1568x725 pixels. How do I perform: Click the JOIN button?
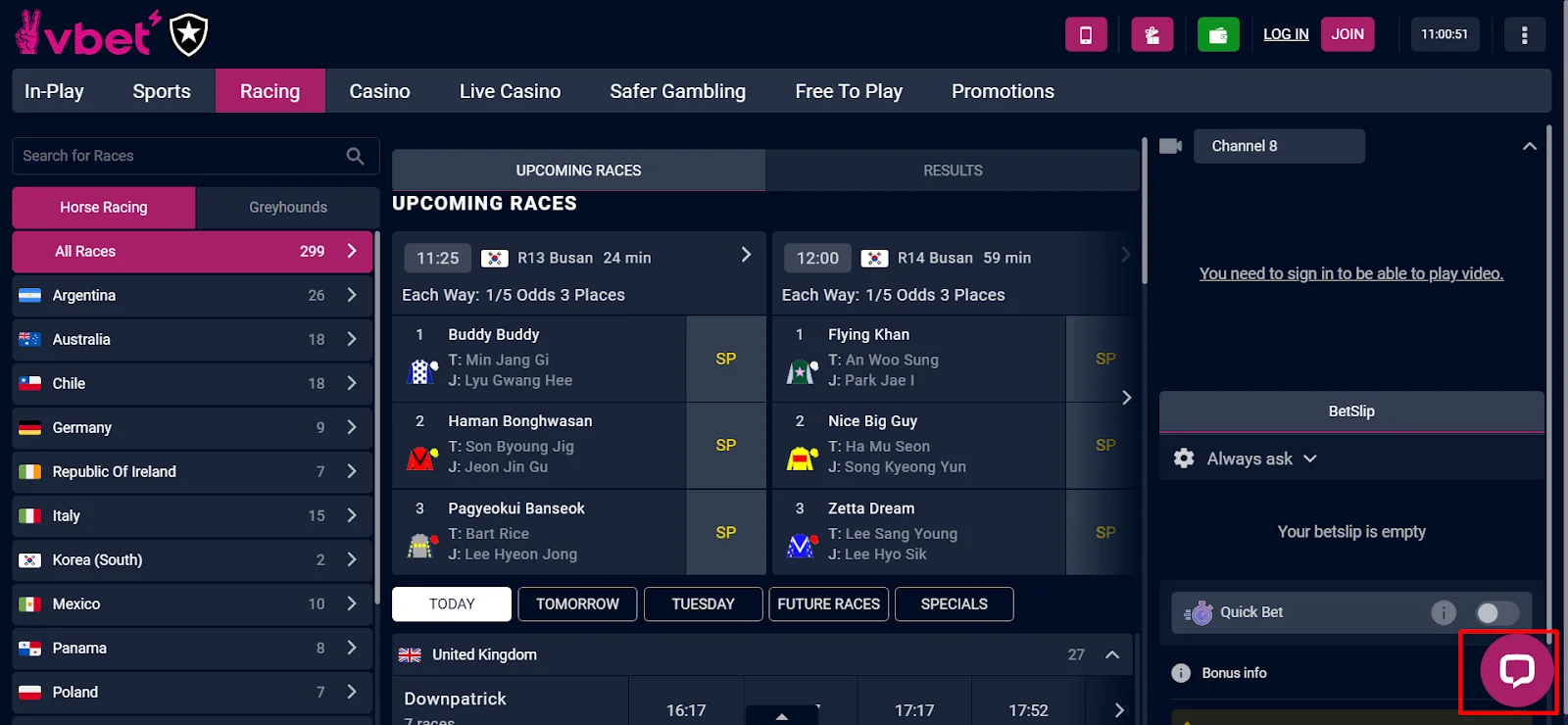coord(1347,34)
